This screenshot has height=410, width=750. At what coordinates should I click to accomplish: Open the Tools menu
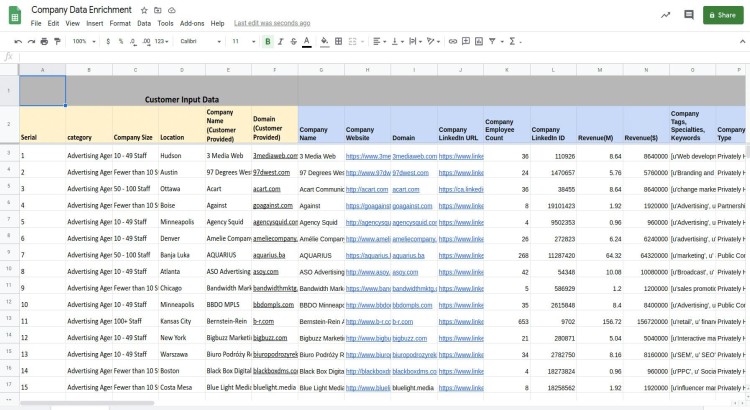pos(165,23)
